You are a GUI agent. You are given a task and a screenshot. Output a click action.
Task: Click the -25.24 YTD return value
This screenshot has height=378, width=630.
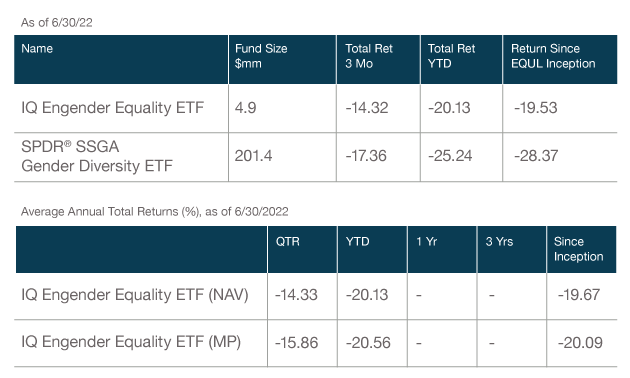point(450,156)
